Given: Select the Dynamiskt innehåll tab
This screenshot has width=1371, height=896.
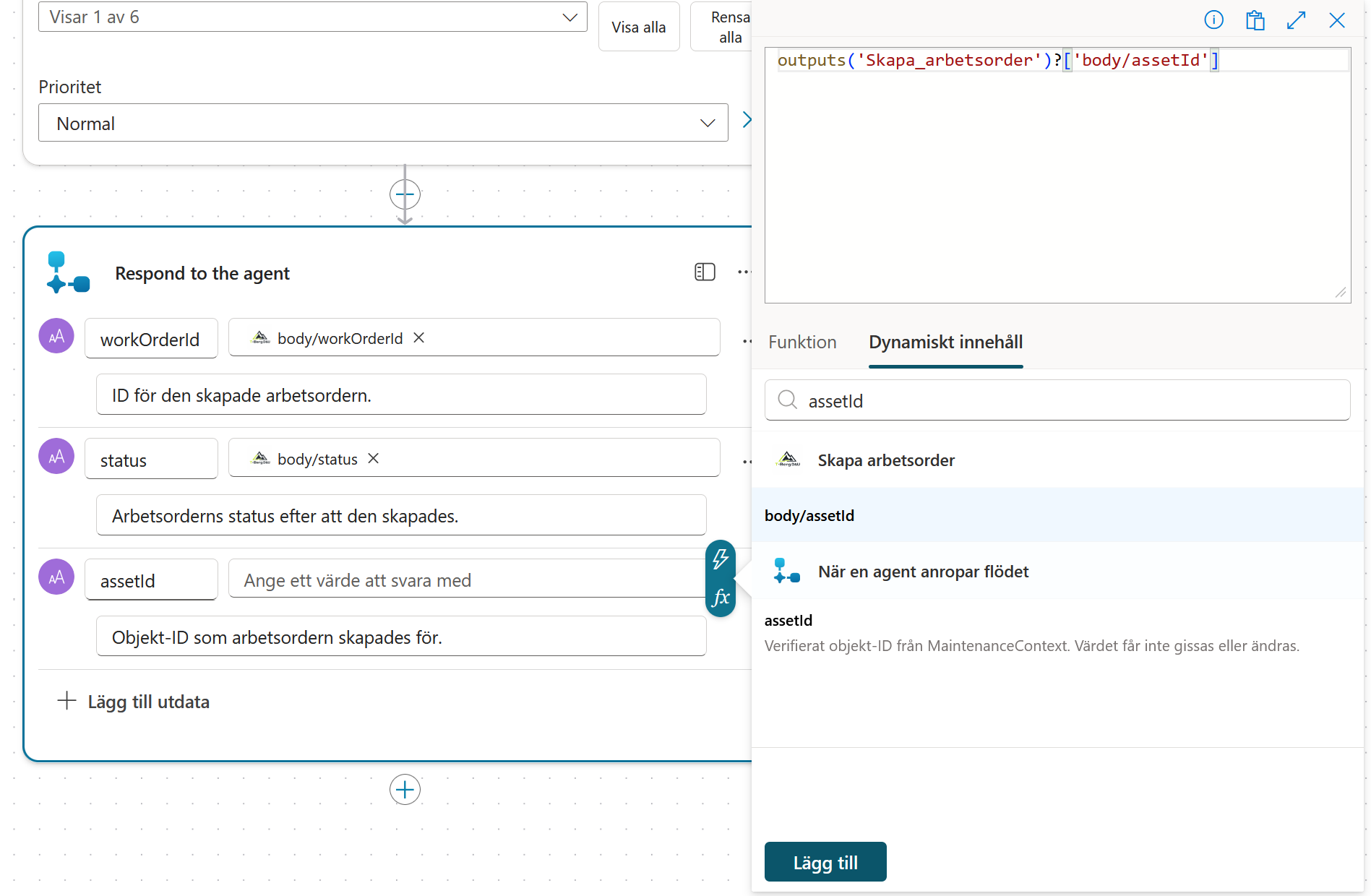Looking at the screenshot, I should (x=945, y=343).
